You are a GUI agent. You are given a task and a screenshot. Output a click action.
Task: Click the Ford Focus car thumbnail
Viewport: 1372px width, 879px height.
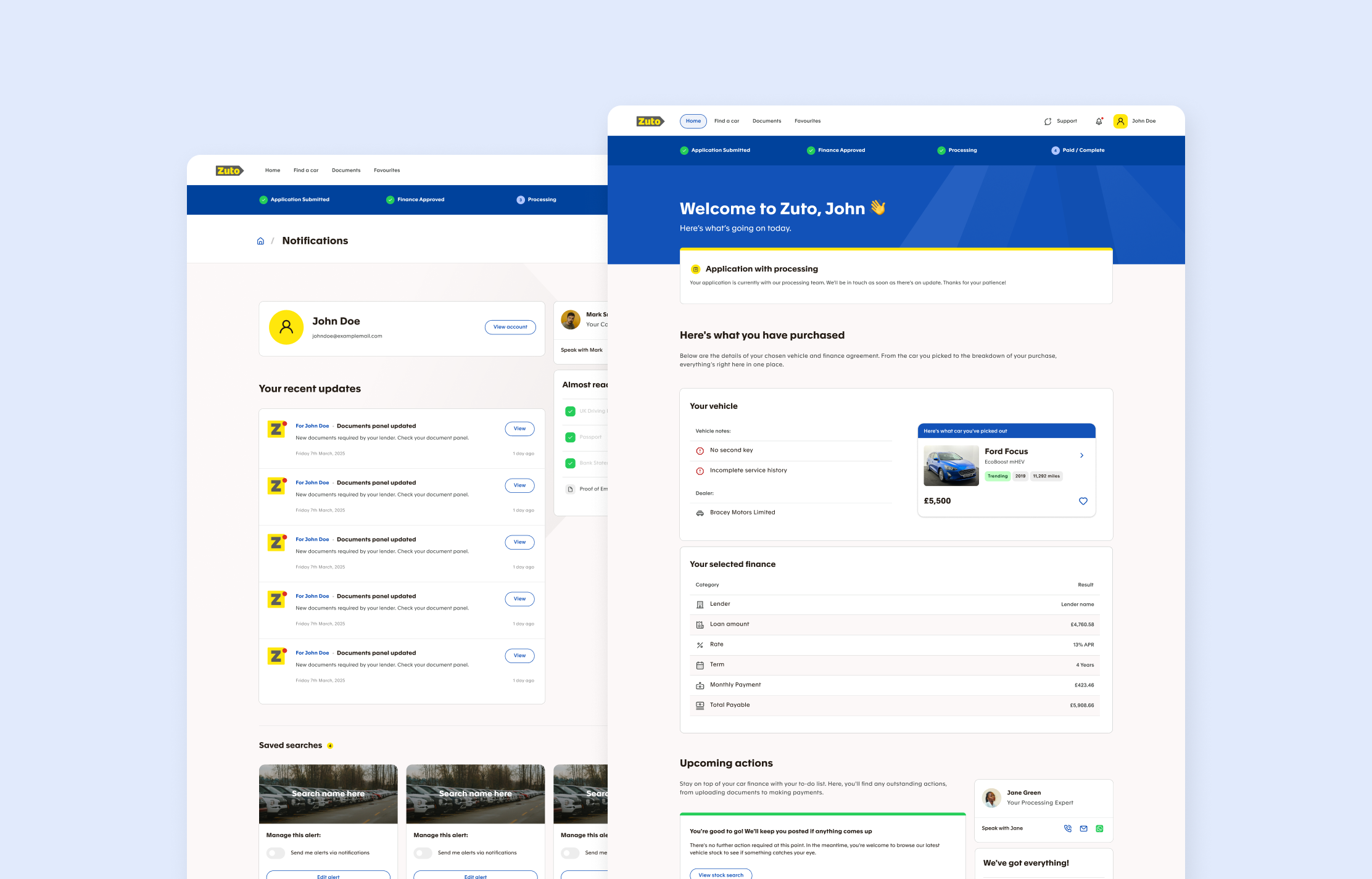tap(951, 466)
